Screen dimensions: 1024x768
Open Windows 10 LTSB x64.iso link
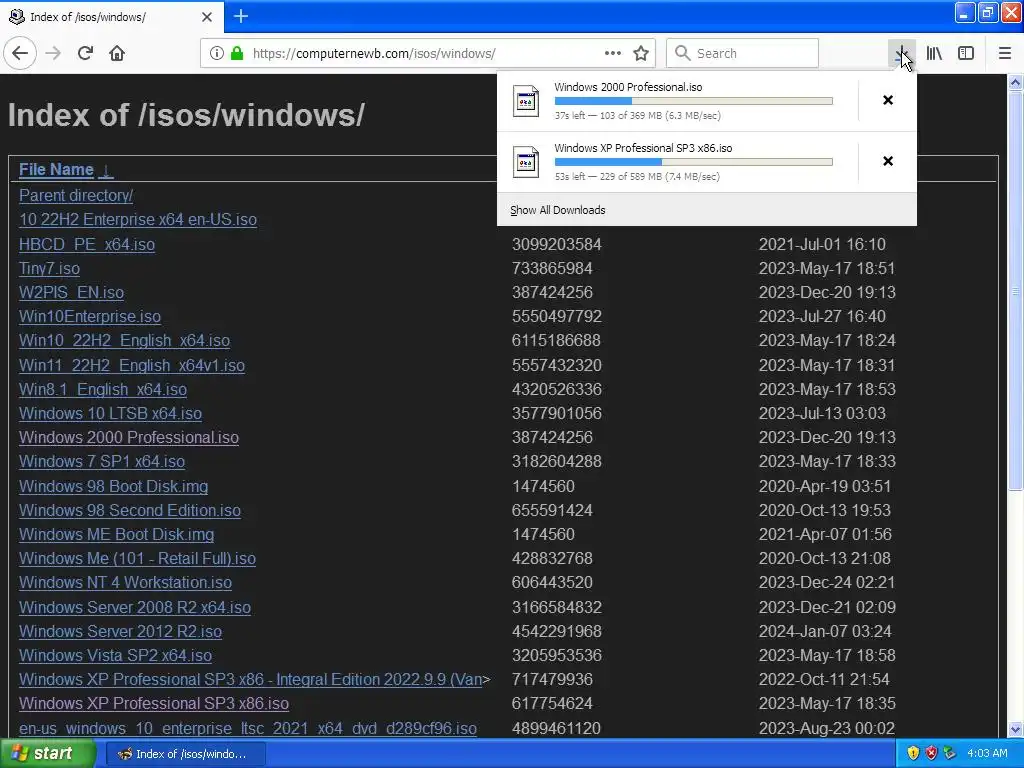pos(110,413)
